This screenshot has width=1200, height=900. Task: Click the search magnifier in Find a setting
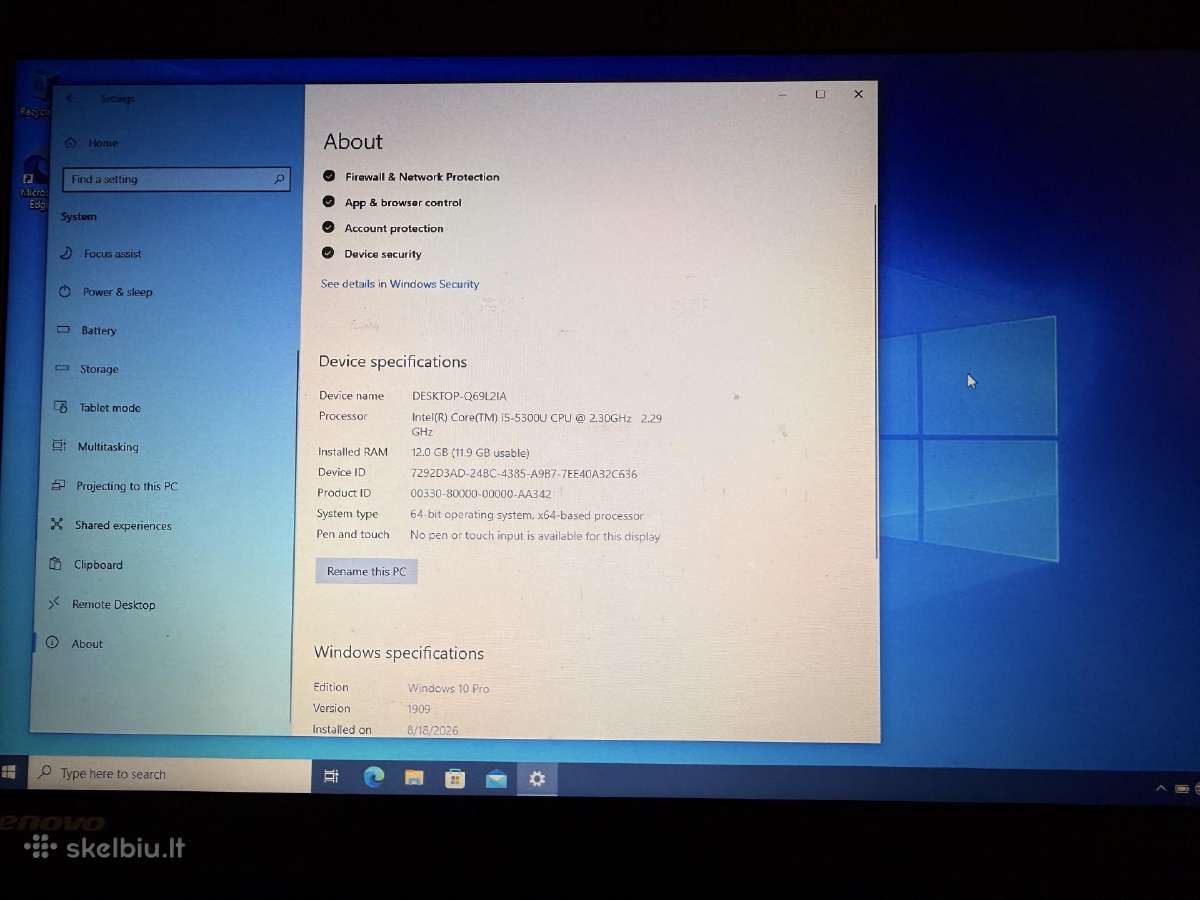click(279, 180)
